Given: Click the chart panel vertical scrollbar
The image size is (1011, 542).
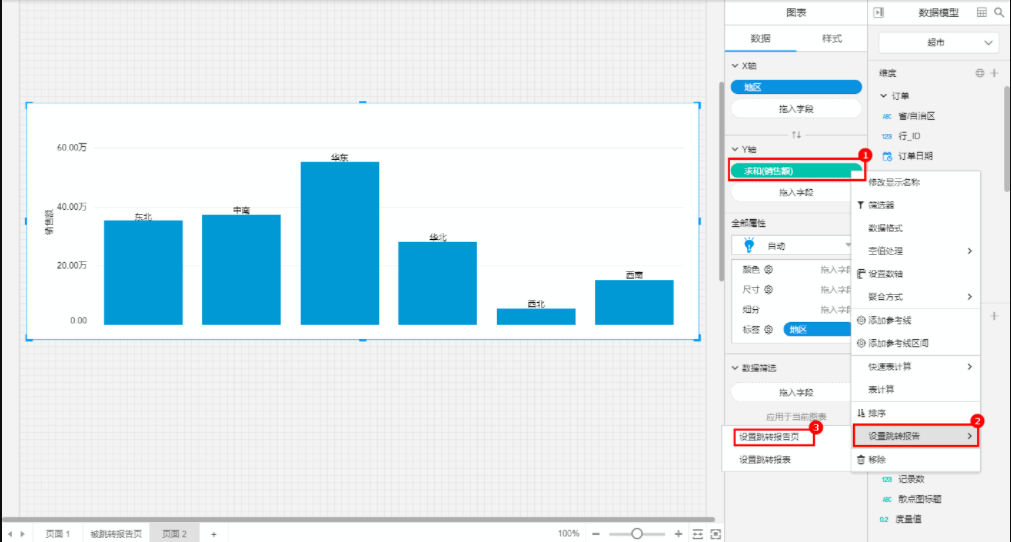Looking at the screenshot, I should coord(721,181).
